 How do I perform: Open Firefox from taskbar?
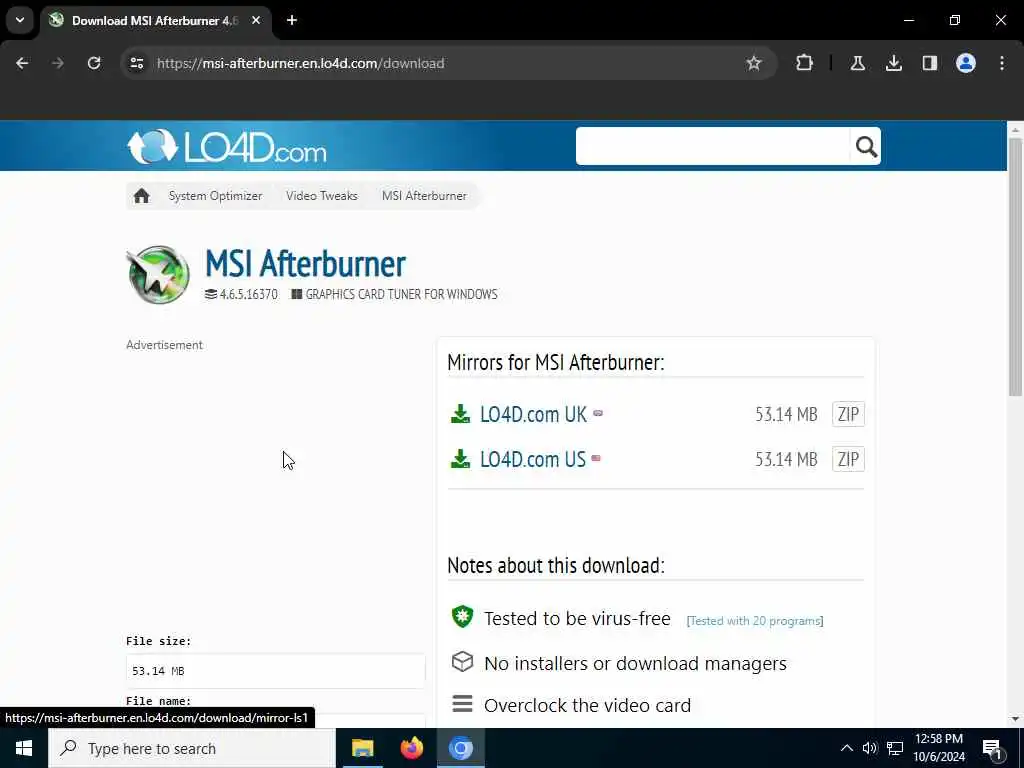click(411, 748)
